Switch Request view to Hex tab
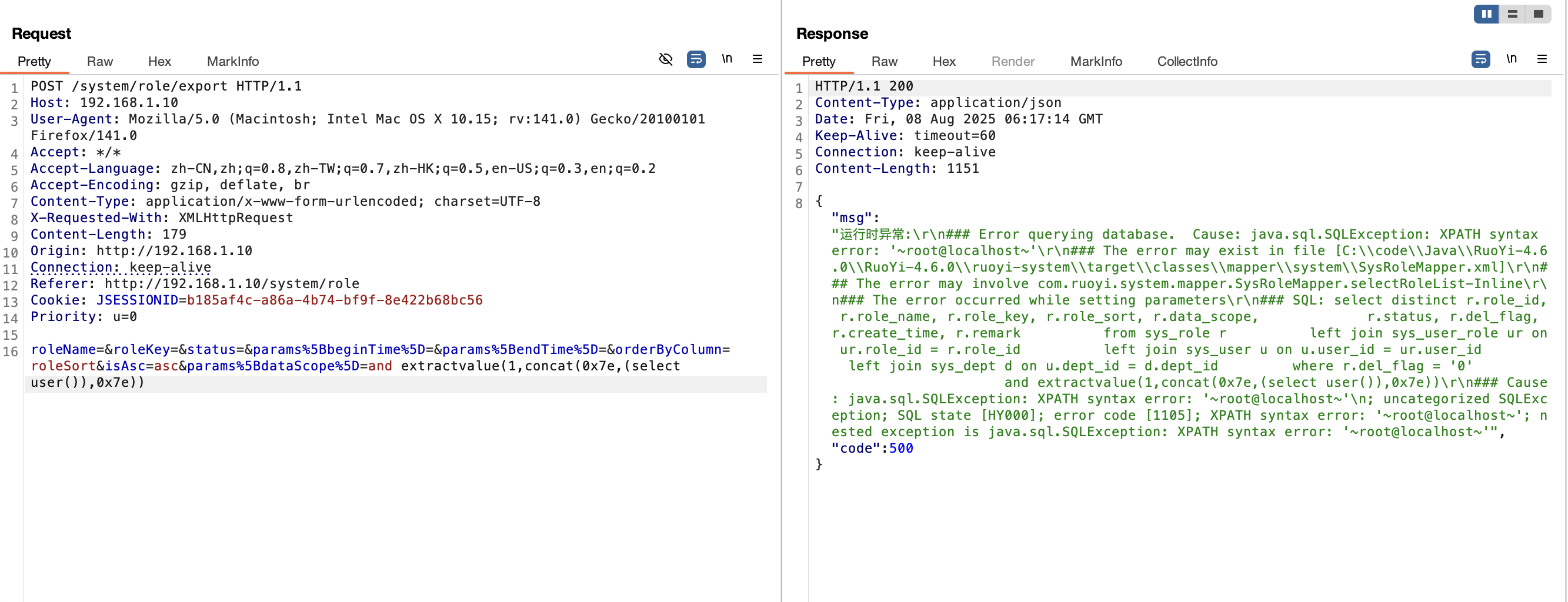The image size is (1568, 602). pos(159,62)
